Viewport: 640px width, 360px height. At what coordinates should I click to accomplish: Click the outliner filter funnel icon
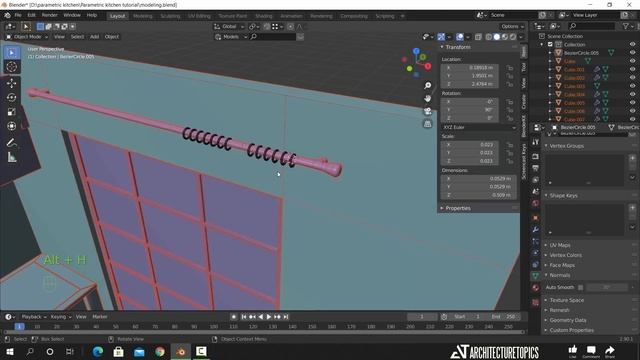[x=626, y=26]
